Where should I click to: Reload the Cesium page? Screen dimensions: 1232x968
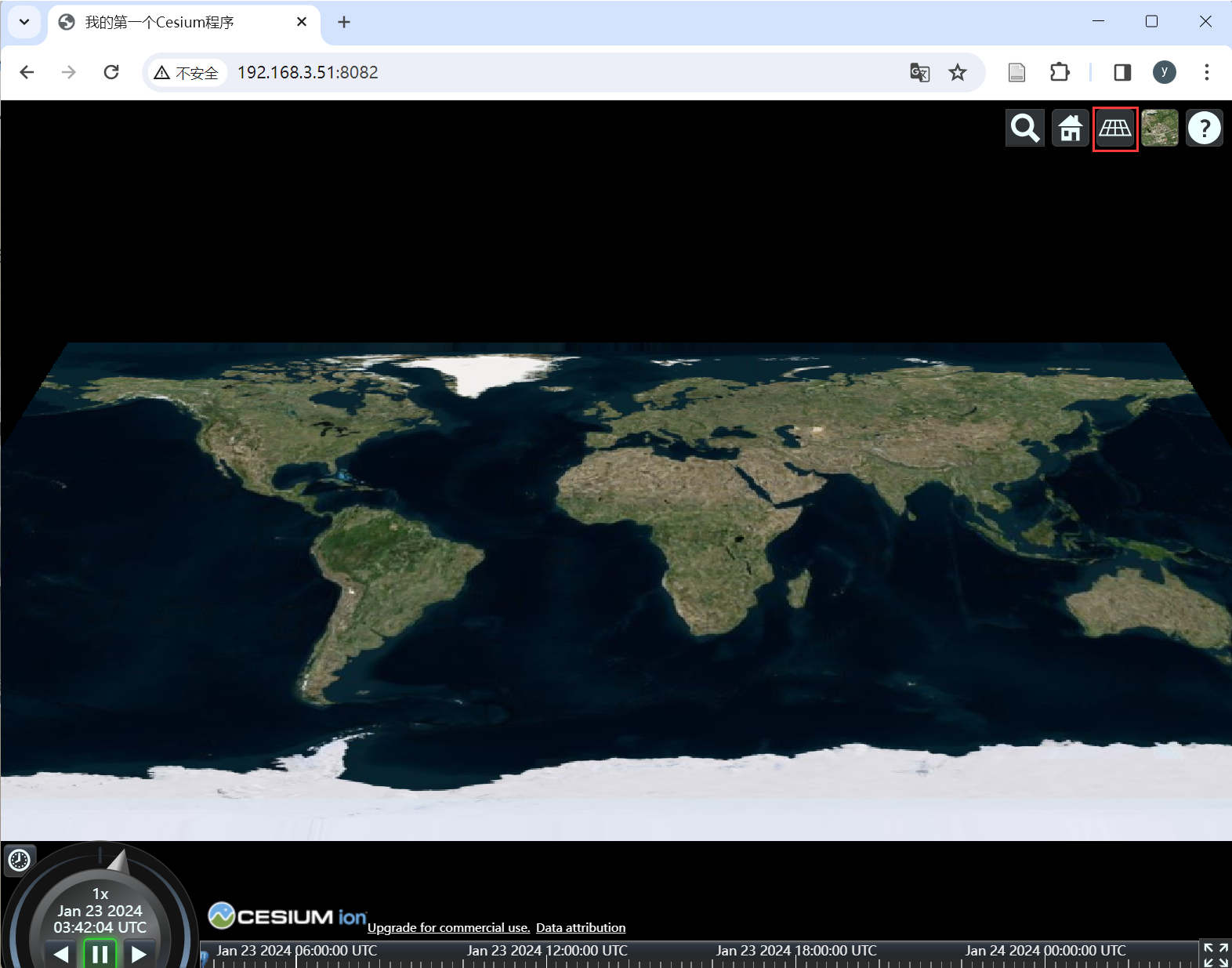tap(111, 72)
